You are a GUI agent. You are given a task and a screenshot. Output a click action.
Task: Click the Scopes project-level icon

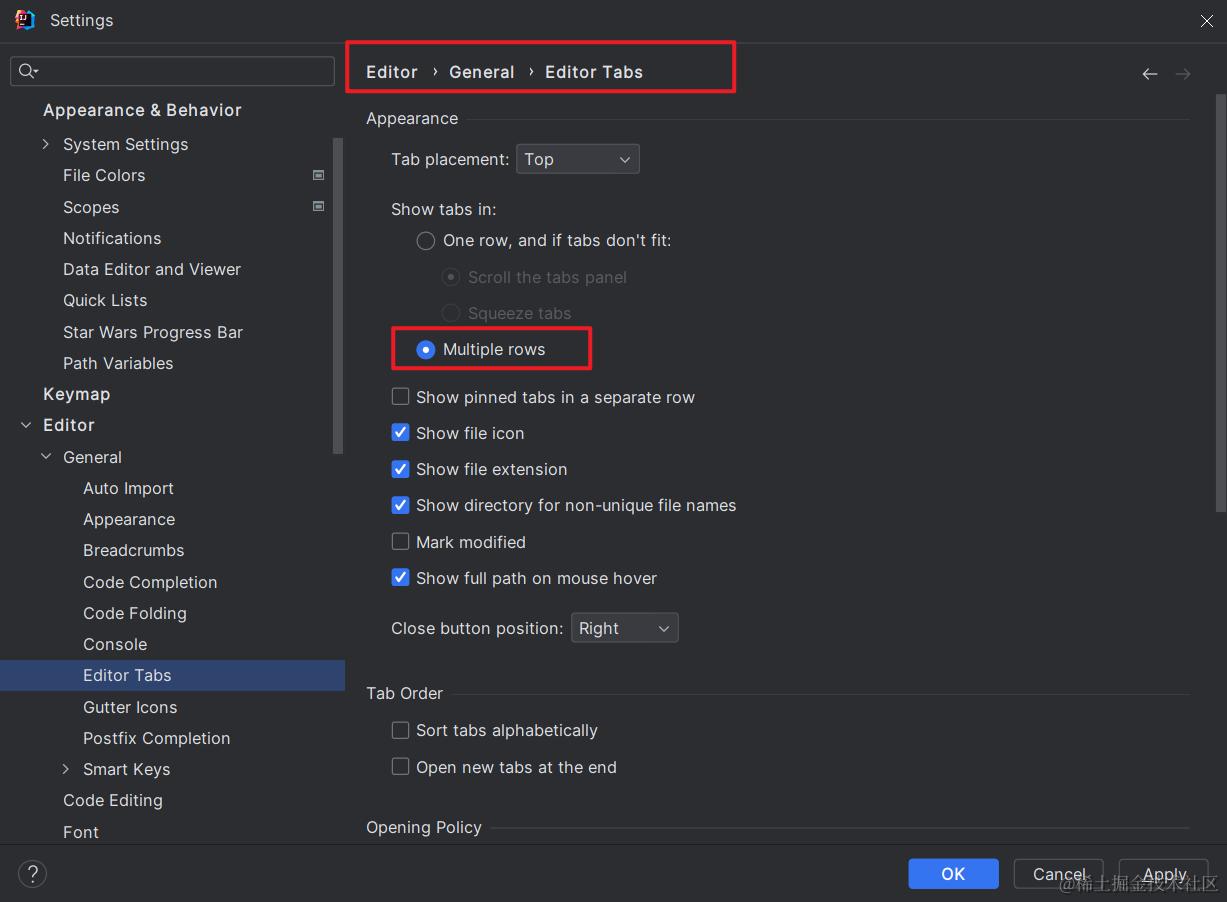[x=319, y=207]
